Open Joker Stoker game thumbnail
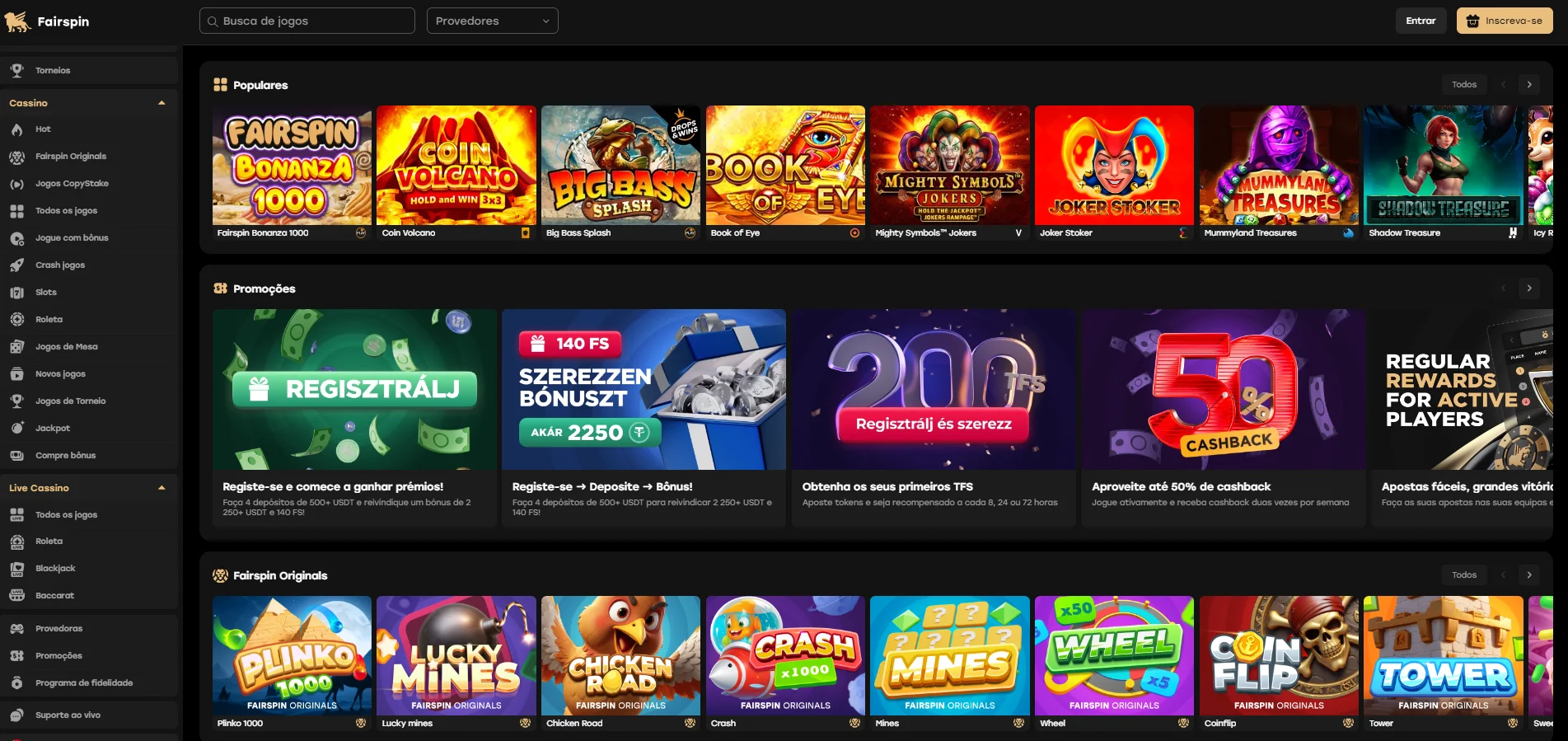This screenshot has width=1568, height=741. [x=1114, y=166]
